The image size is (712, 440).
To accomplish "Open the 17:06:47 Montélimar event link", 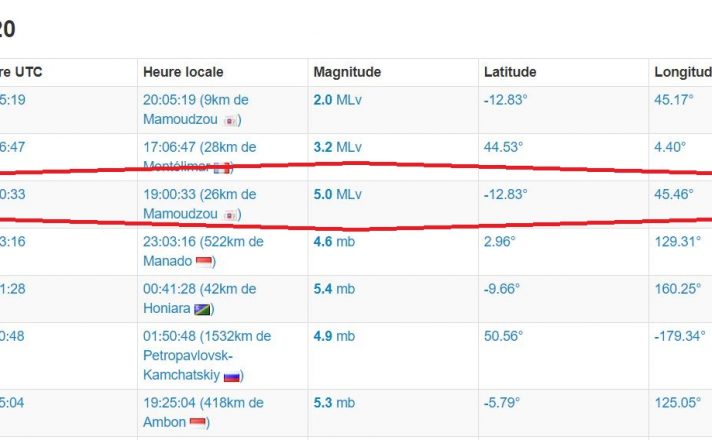I will click(x=199, y=157).
